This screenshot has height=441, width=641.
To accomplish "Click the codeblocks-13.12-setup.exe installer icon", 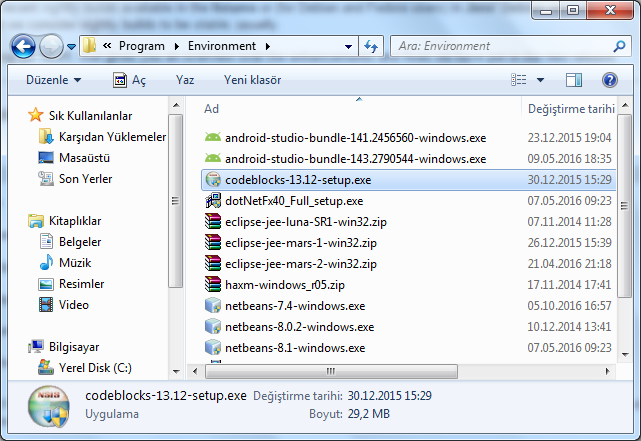I will [213, 179].
